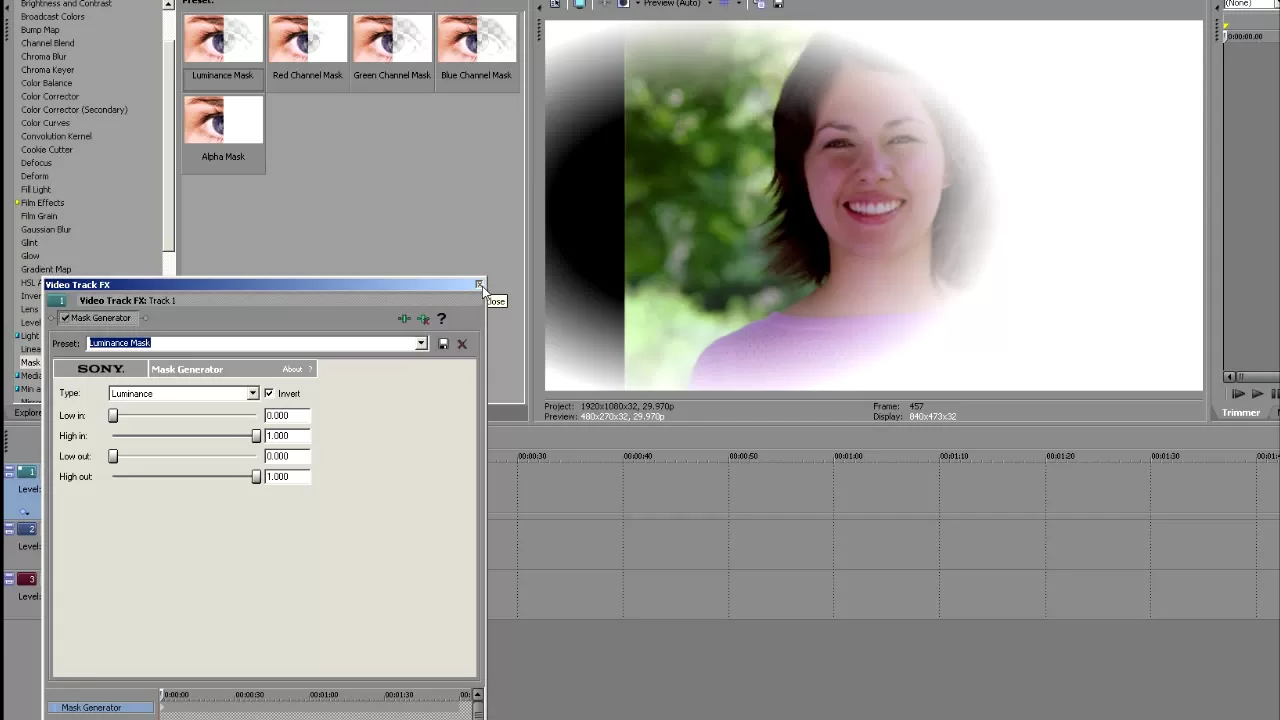Play from start in trimmer transport
1280x720 pixels.
[1239, 394]
